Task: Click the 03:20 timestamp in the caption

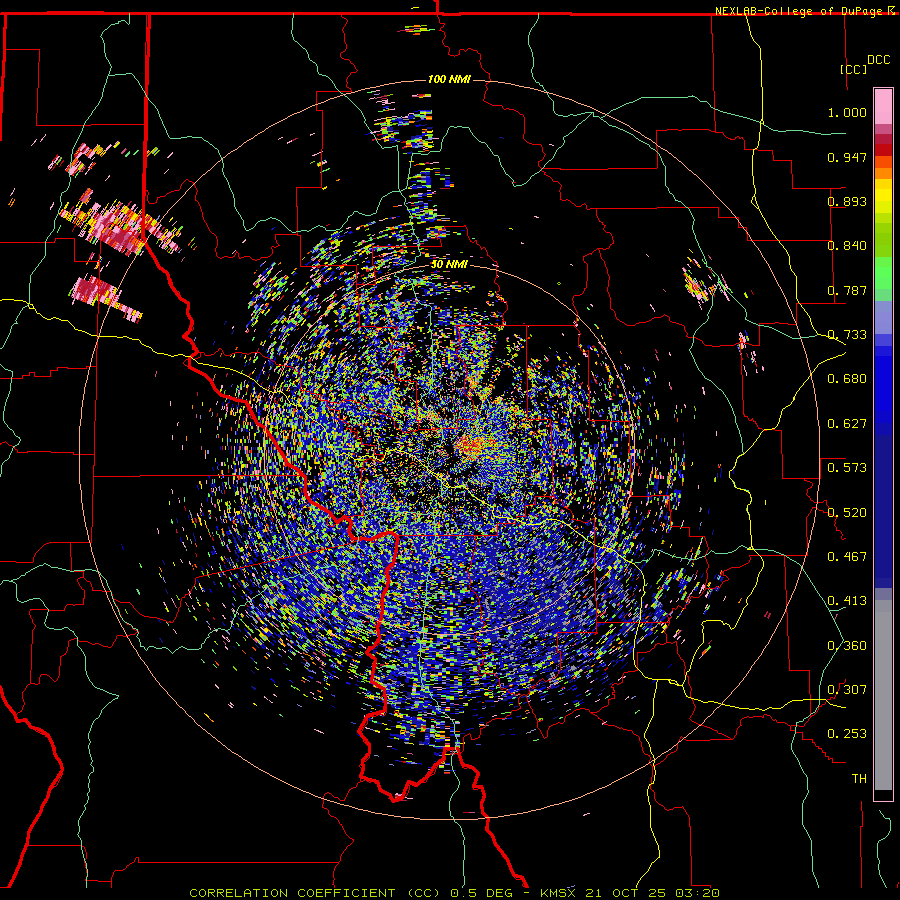Action: pyautogui.click(x=697, y=893)
